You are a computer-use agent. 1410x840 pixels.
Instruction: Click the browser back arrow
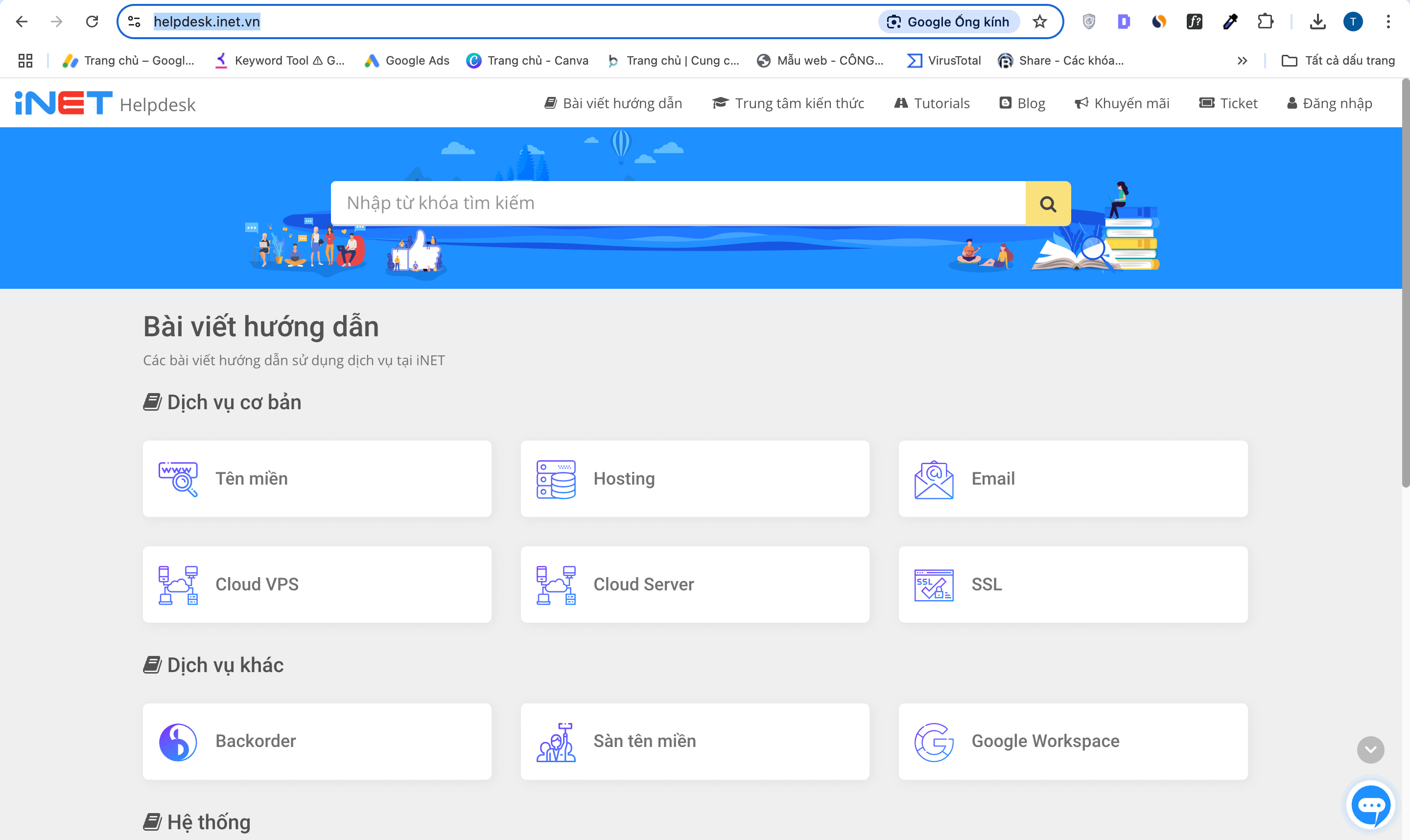click(x=22, y=21)
